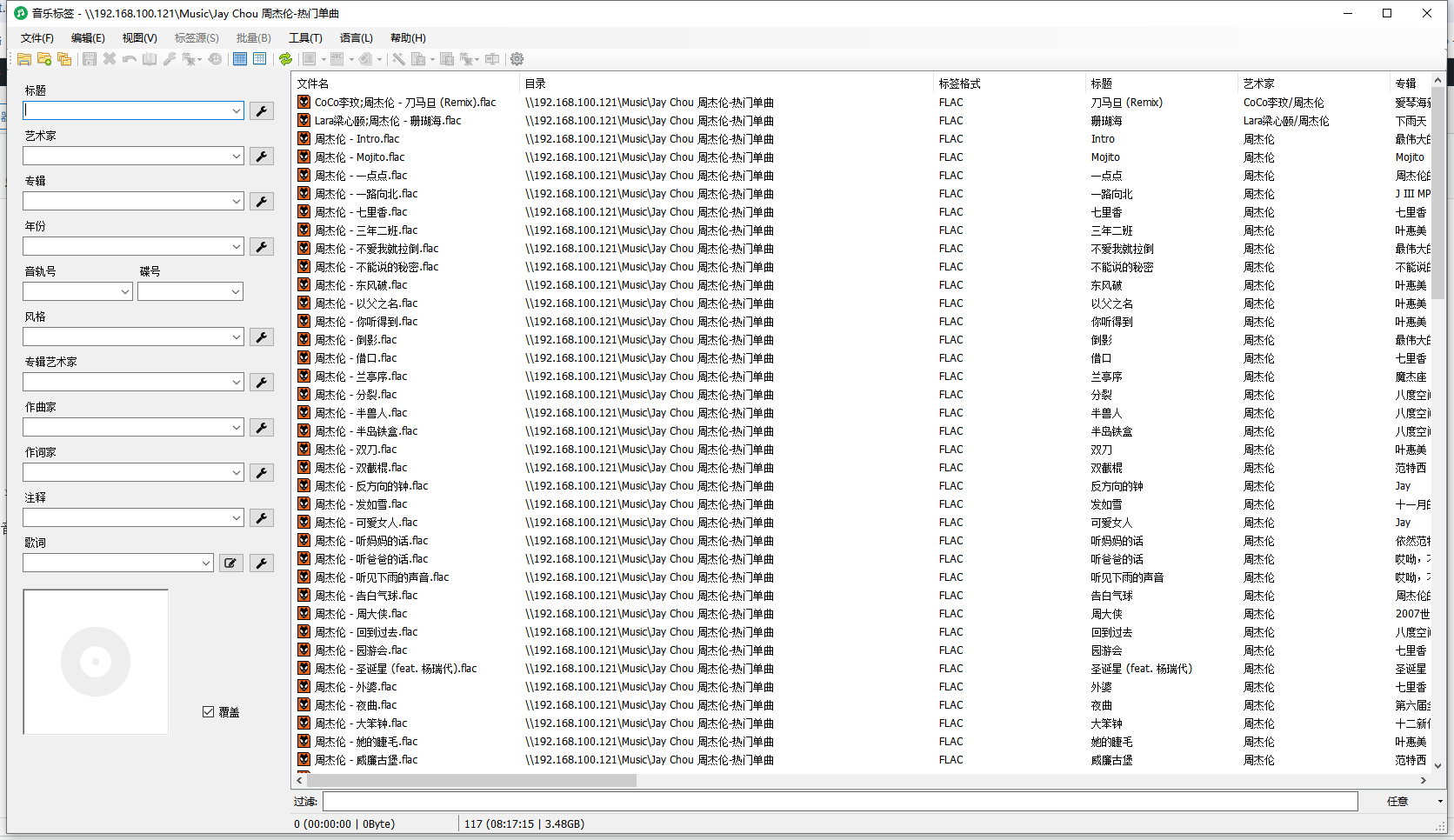This screenshot has height=840, width=1454.
Task: Click the ABC text case toolbar icon
Action: (x=337, y=59)
